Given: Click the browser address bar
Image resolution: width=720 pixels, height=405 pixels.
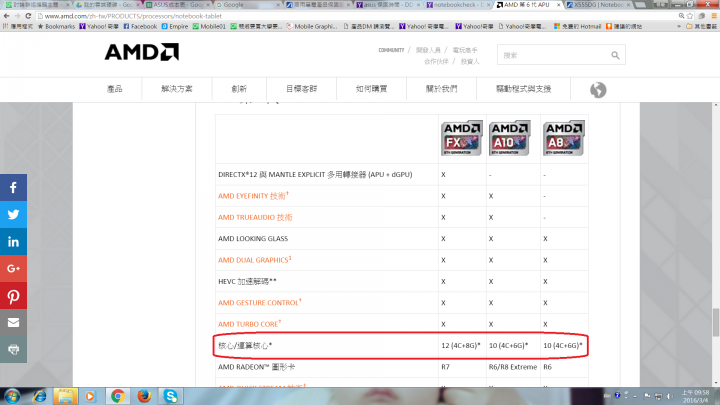Looking at the screenshot, I should (358, 16).
